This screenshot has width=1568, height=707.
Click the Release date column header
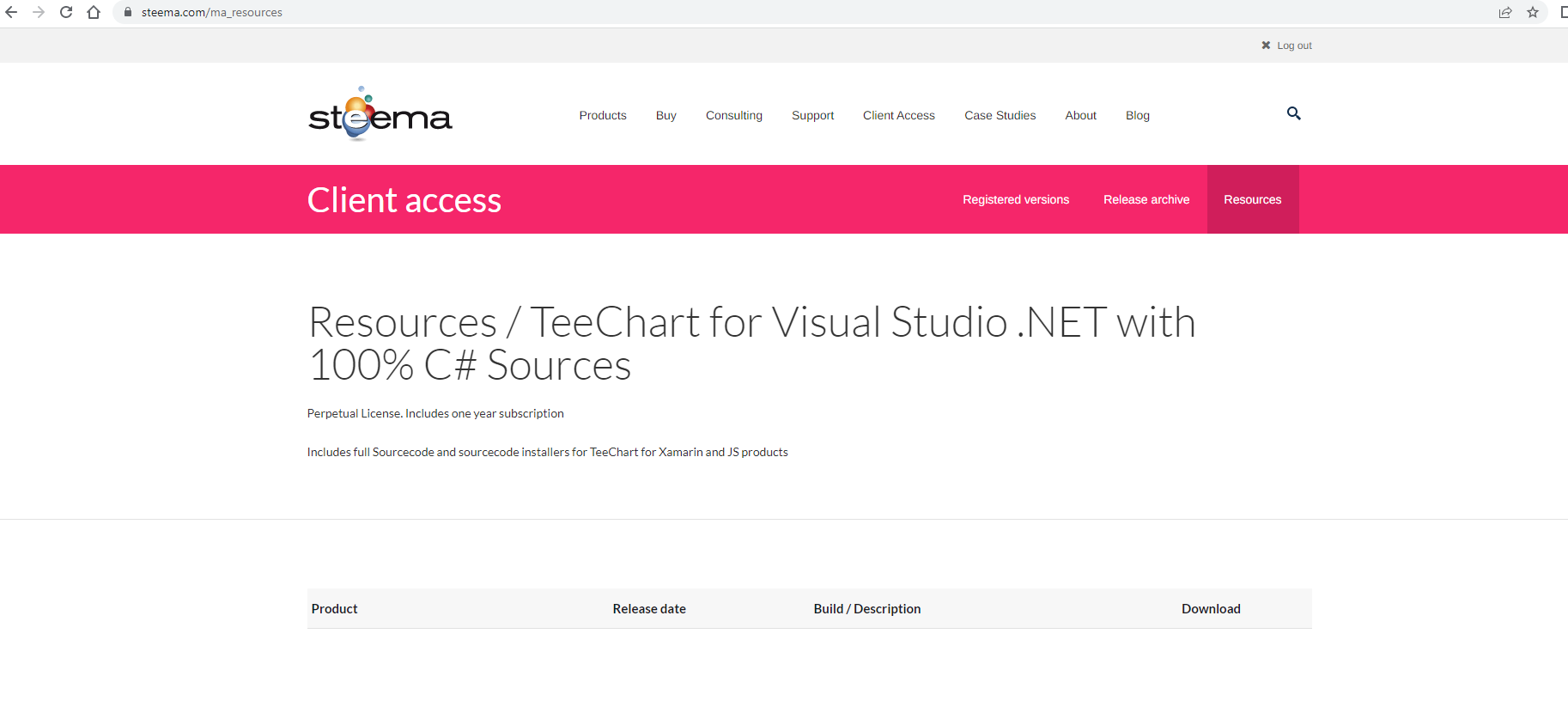point(649,608)
